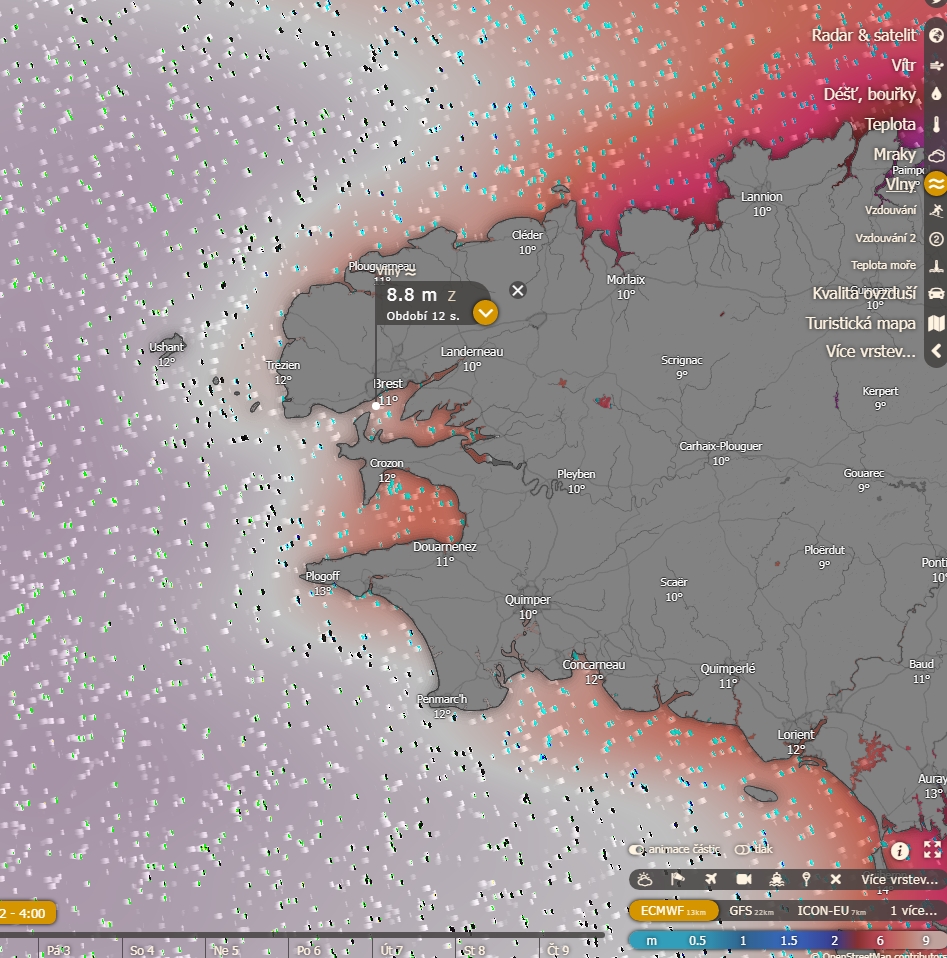This screenshot has width=947, height=958.
Task: Switch to the Vítr wind layer icon
Action: pyautogui.click(x=936, y=66)
